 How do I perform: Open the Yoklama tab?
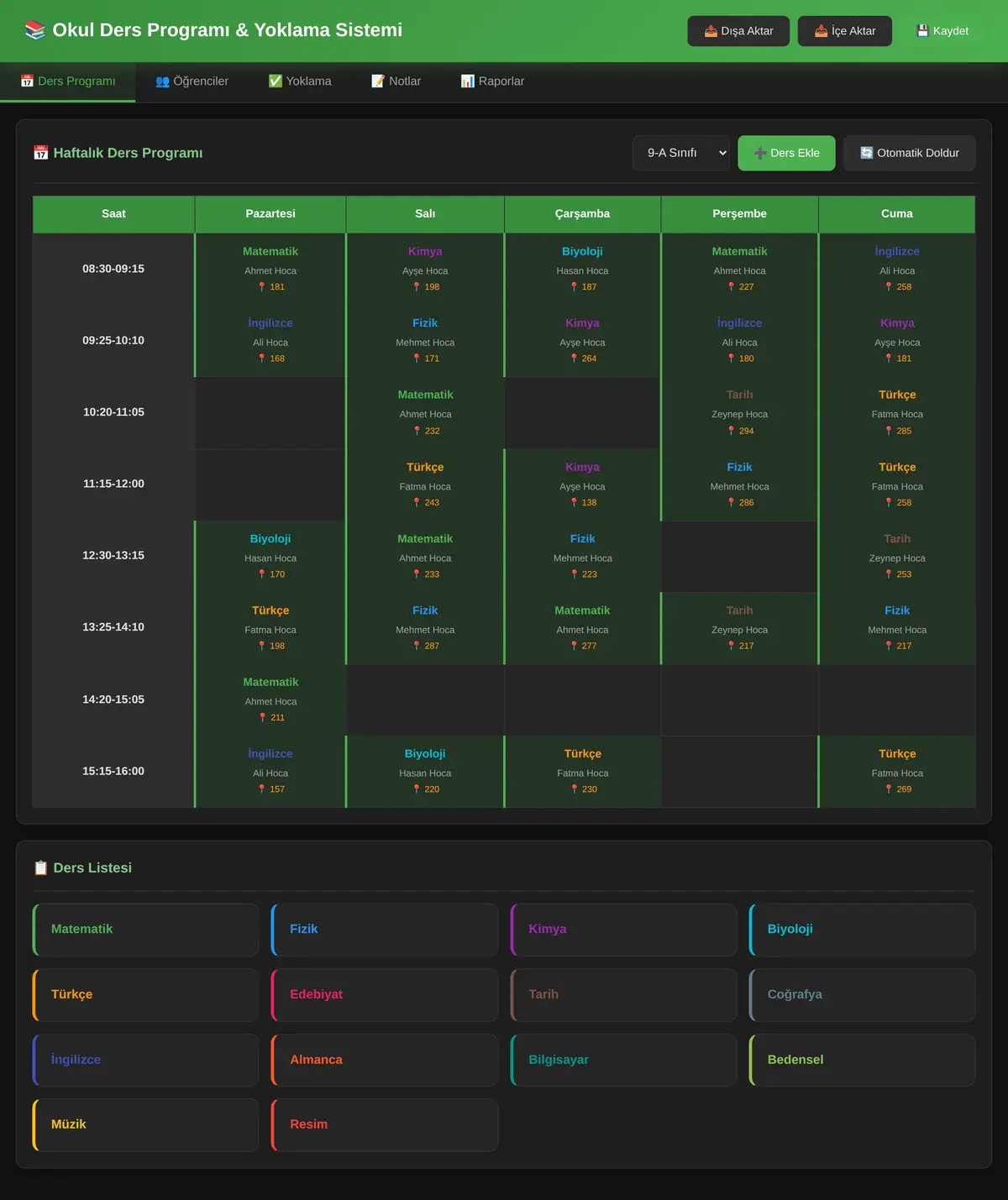[x=300, y=81]
